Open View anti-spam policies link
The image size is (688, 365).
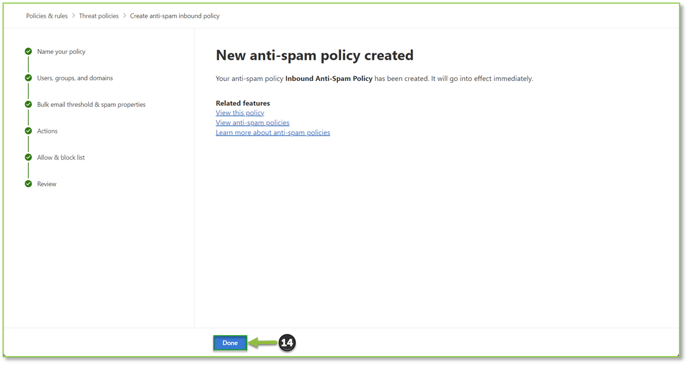(252, 122)
